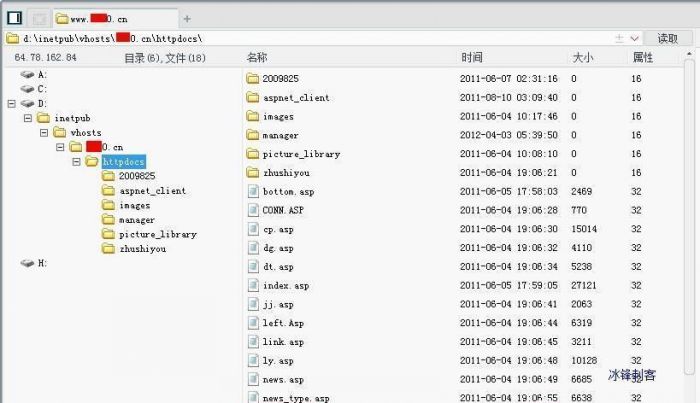The width and height of the screenshot is (700, 403).
Task: Sort by 名称 column header
Action: (257, 57)
